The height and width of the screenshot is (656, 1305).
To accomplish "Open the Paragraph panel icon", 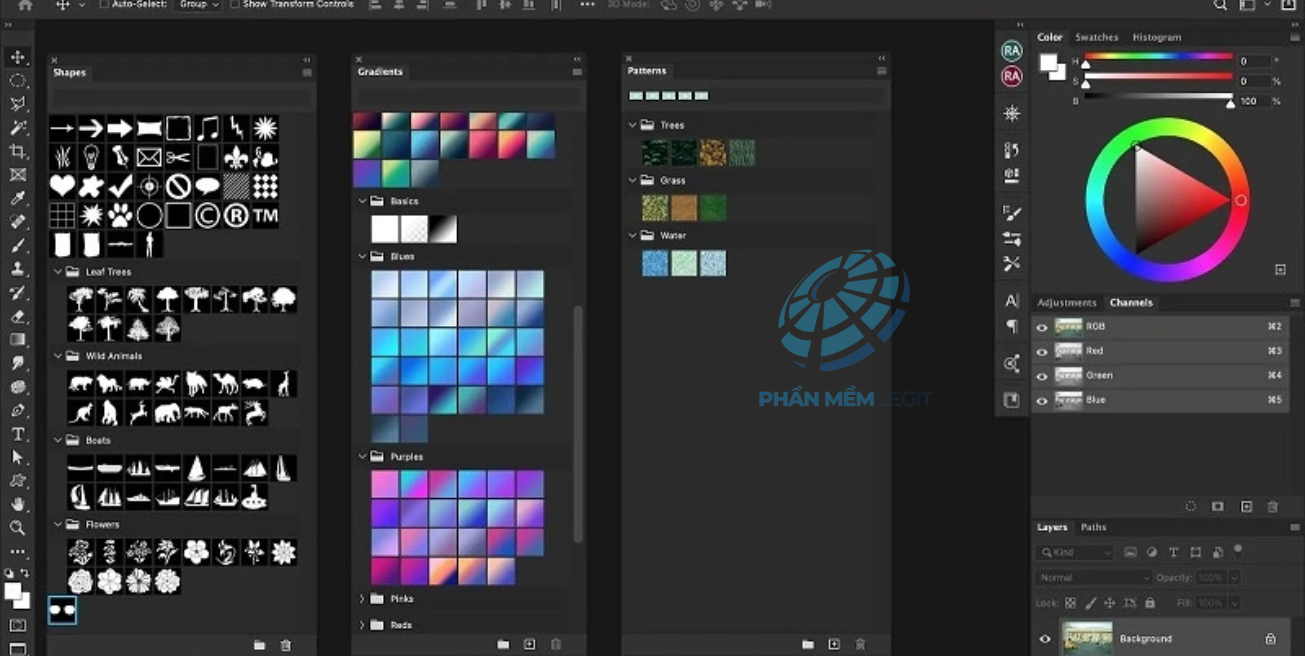I will pyautogui.click(x=1012, y=326).
